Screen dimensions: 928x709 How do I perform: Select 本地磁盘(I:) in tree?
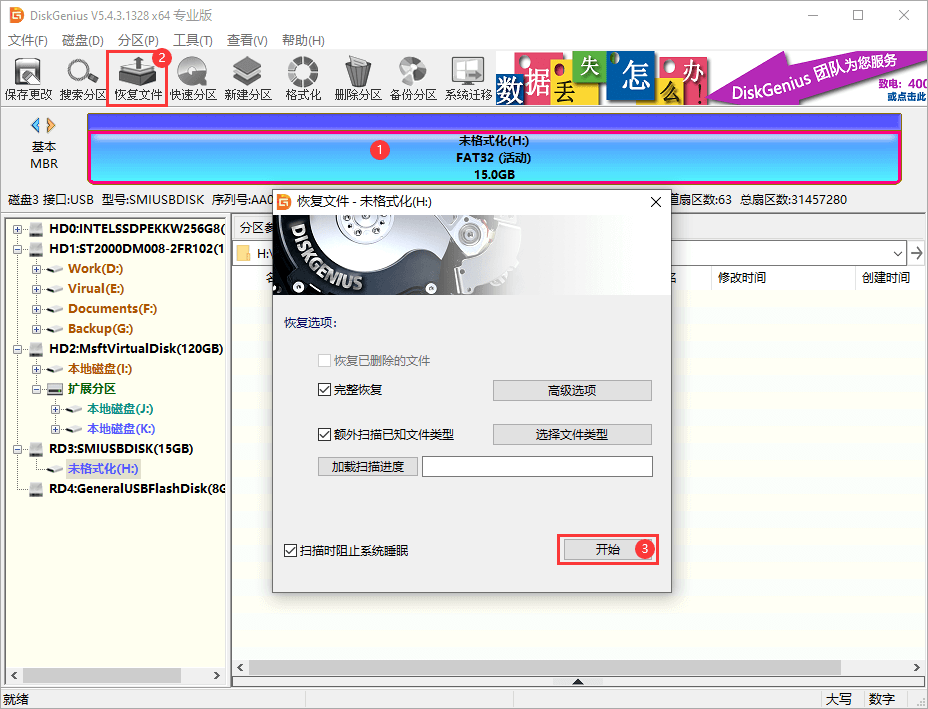click(100, 369)
